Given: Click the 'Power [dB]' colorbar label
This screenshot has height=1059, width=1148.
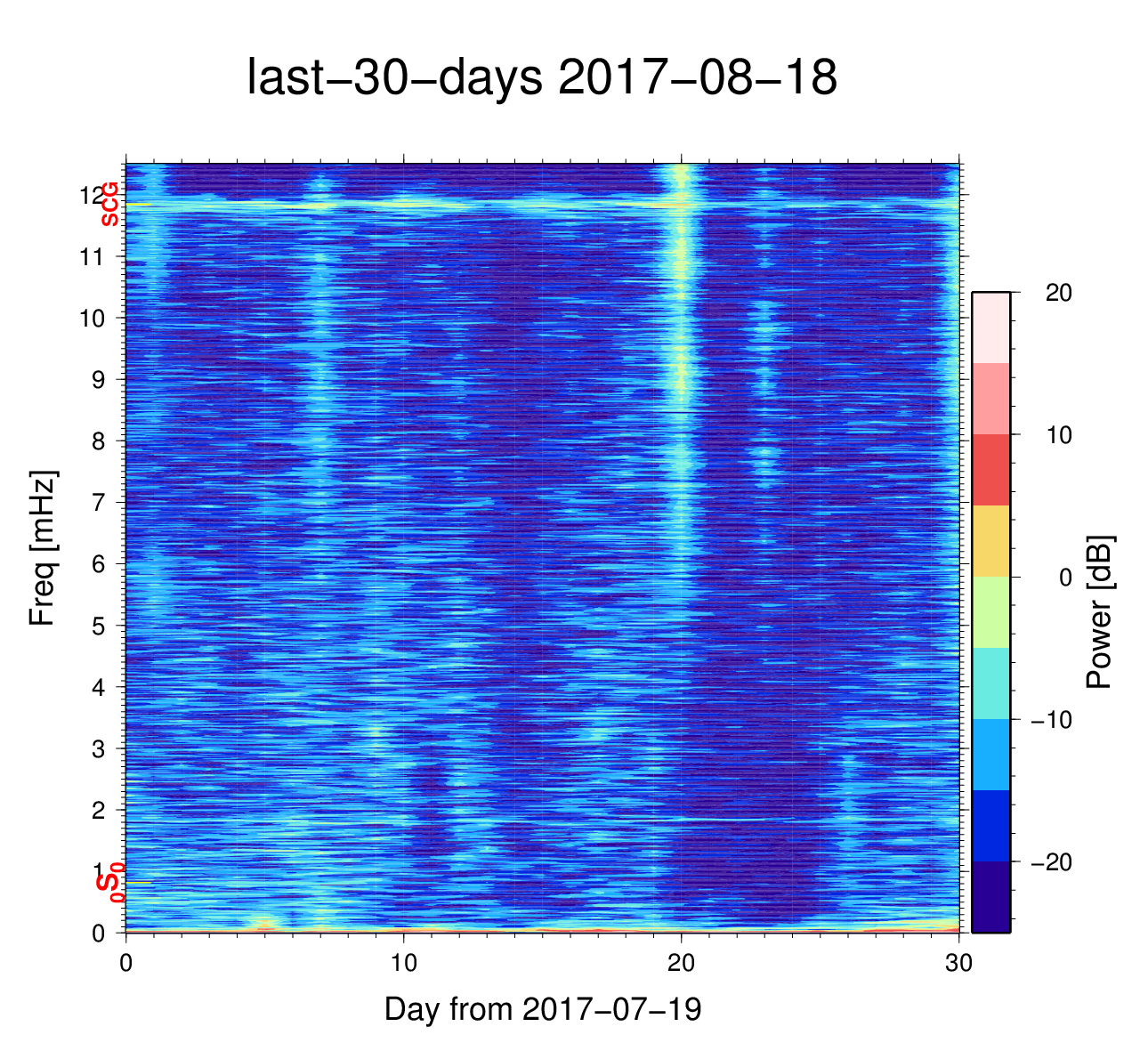Looking at the screenshot, I should point(1100,612).
